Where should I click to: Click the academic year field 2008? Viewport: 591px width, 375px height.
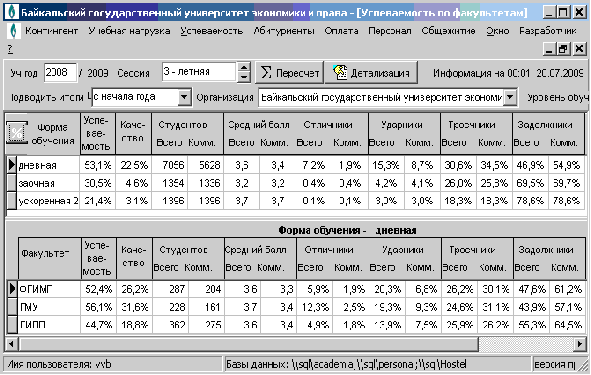coord(60,72)
